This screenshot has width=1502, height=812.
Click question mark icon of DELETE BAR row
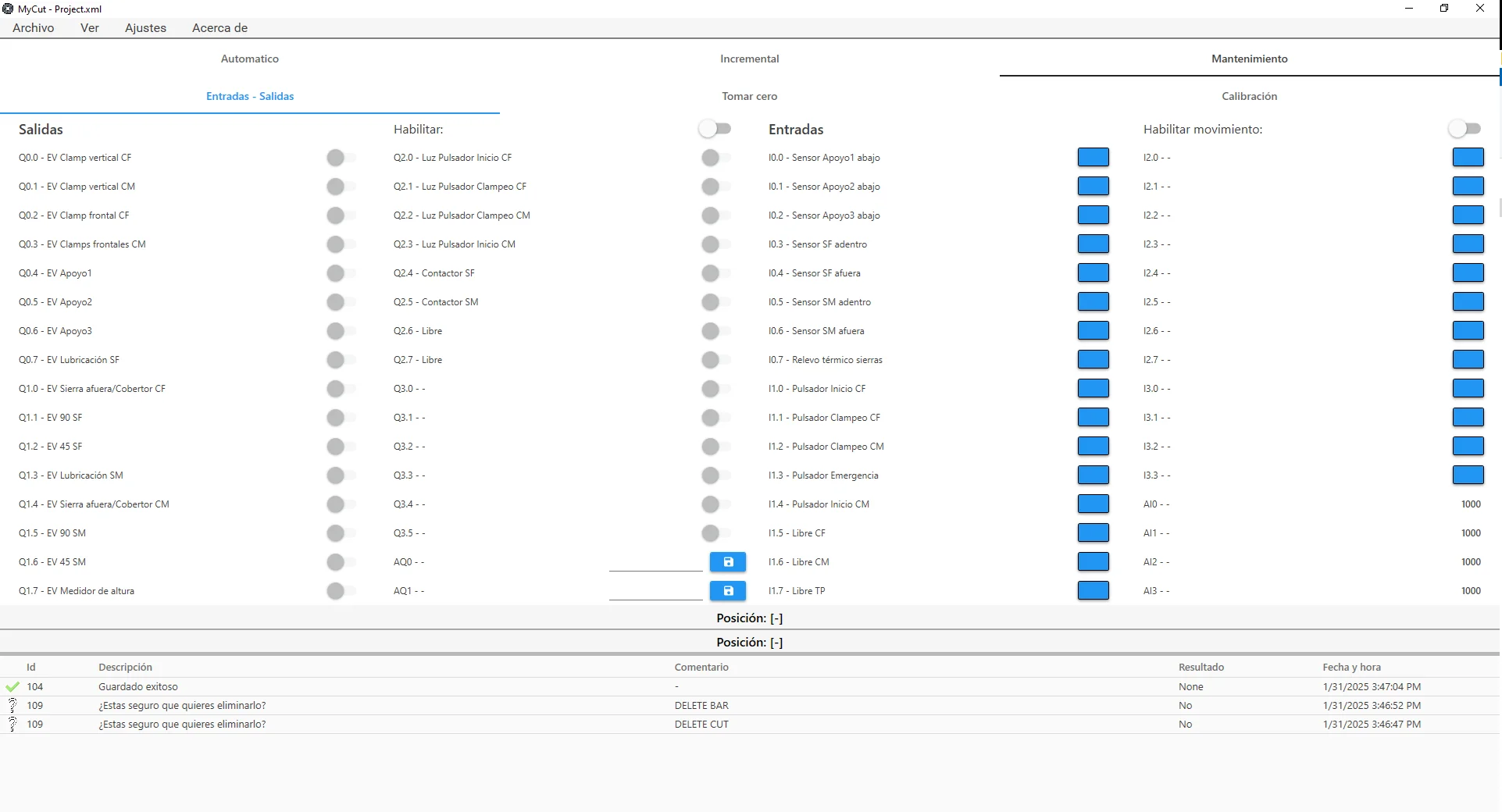click(x=12, y=706)
